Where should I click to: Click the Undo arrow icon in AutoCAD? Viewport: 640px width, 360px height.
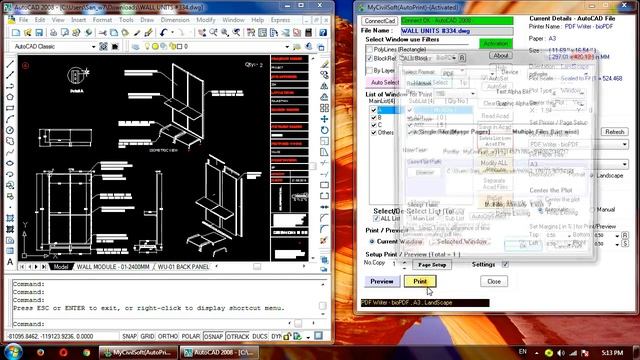[164, 33]
